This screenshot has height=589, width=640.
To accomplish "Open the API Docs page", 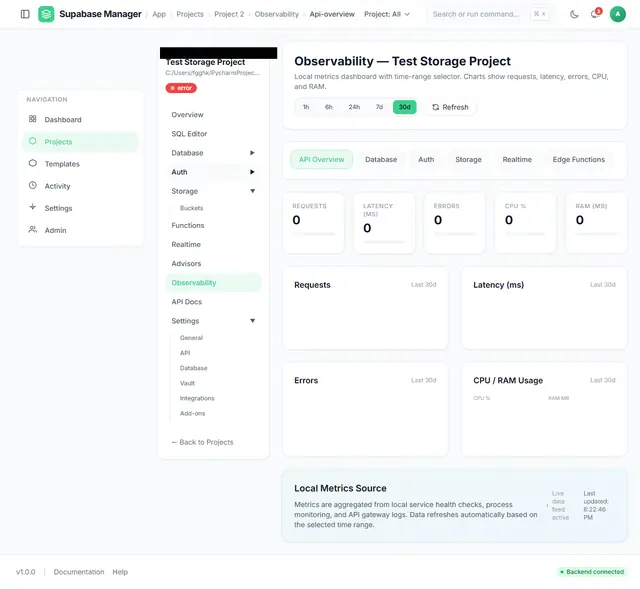I will coord(213,302).
